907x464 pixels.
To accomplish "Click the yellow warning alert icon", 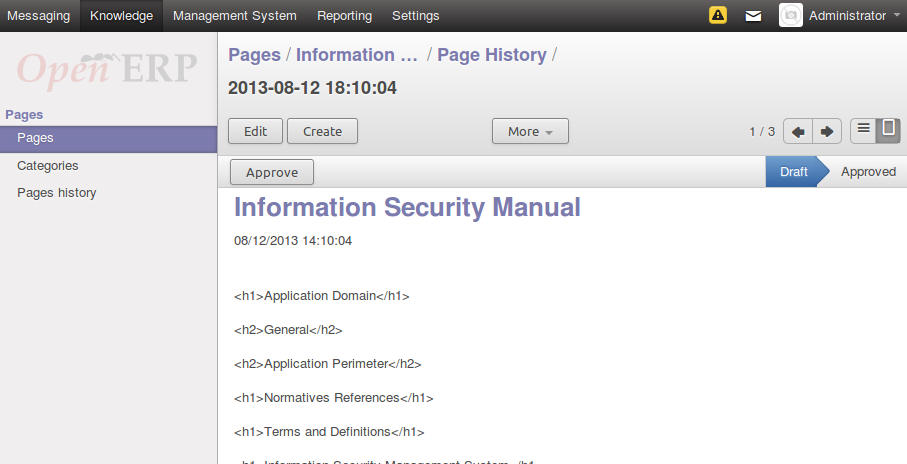I will (718, 15).
